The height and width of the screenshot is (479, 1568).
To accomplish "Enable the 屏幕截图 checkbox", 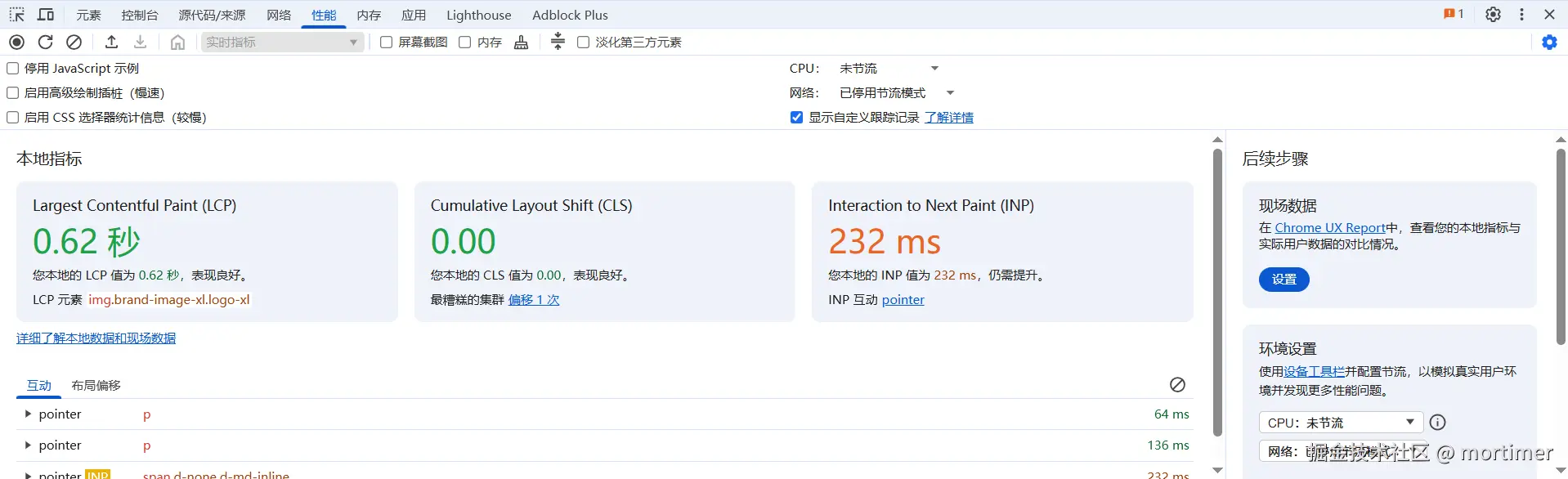I will click(387, 43).
